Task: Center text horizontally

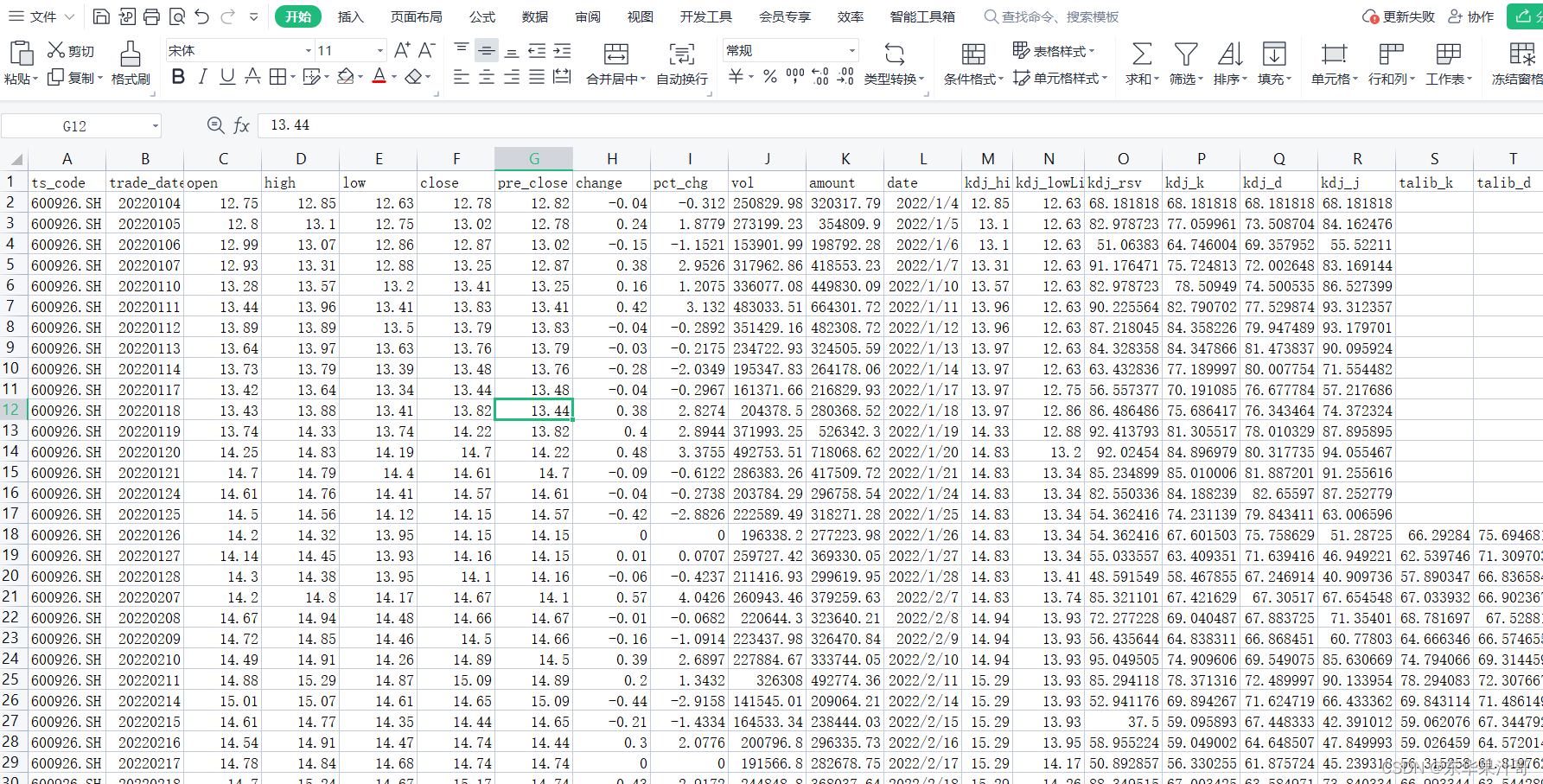Action: (487, 77)
